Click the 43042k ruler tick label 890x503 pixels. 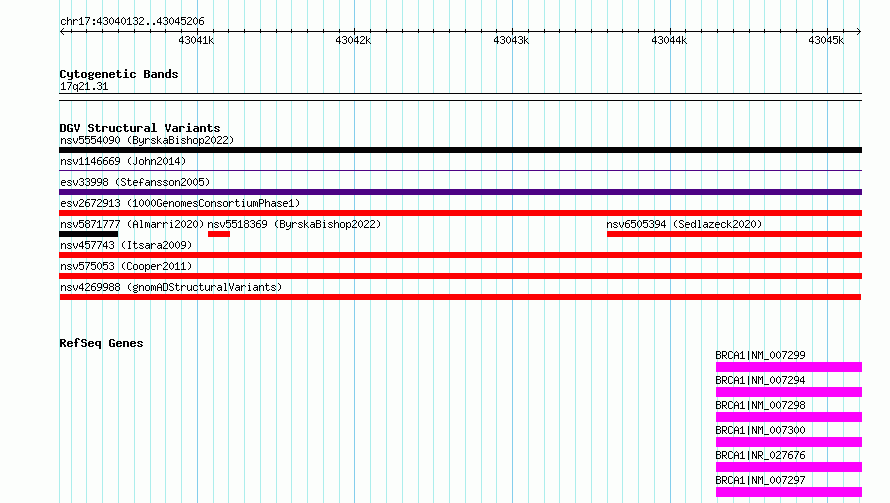(x=353, y=40)
